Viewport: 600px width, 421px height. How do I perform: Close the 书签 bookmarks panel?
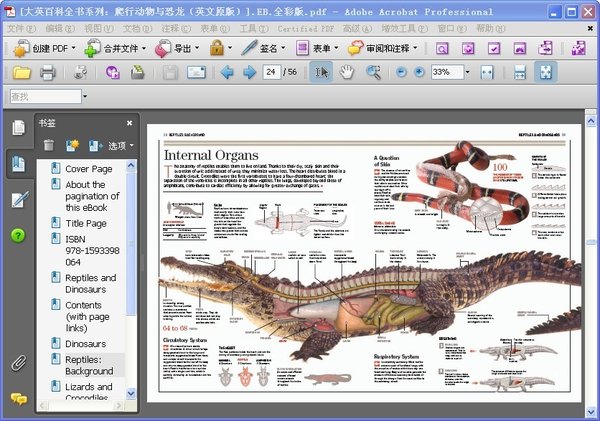click(x=129, y=123)
